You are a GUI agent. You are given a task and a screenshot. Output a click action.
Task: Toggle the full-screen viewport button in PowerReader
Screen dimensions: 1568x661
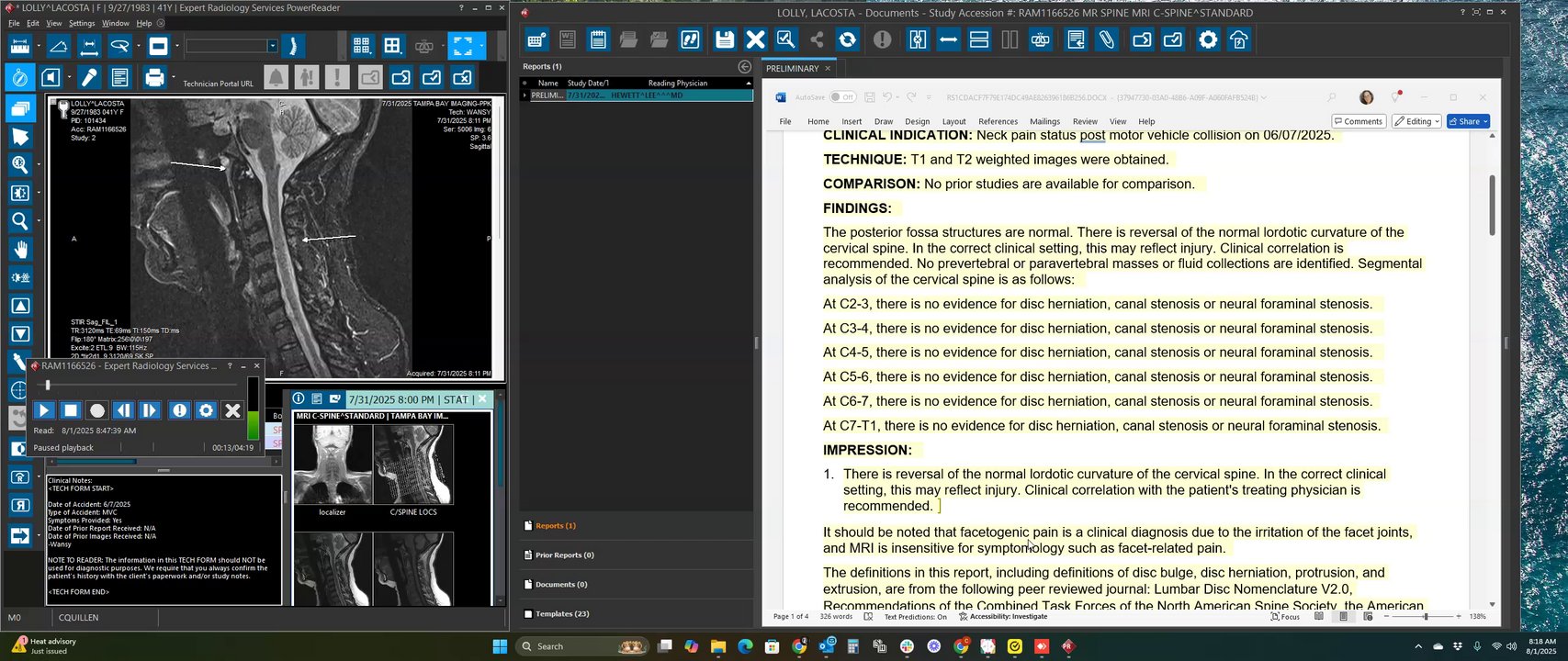pyautogui.click(x=462, y=46)
